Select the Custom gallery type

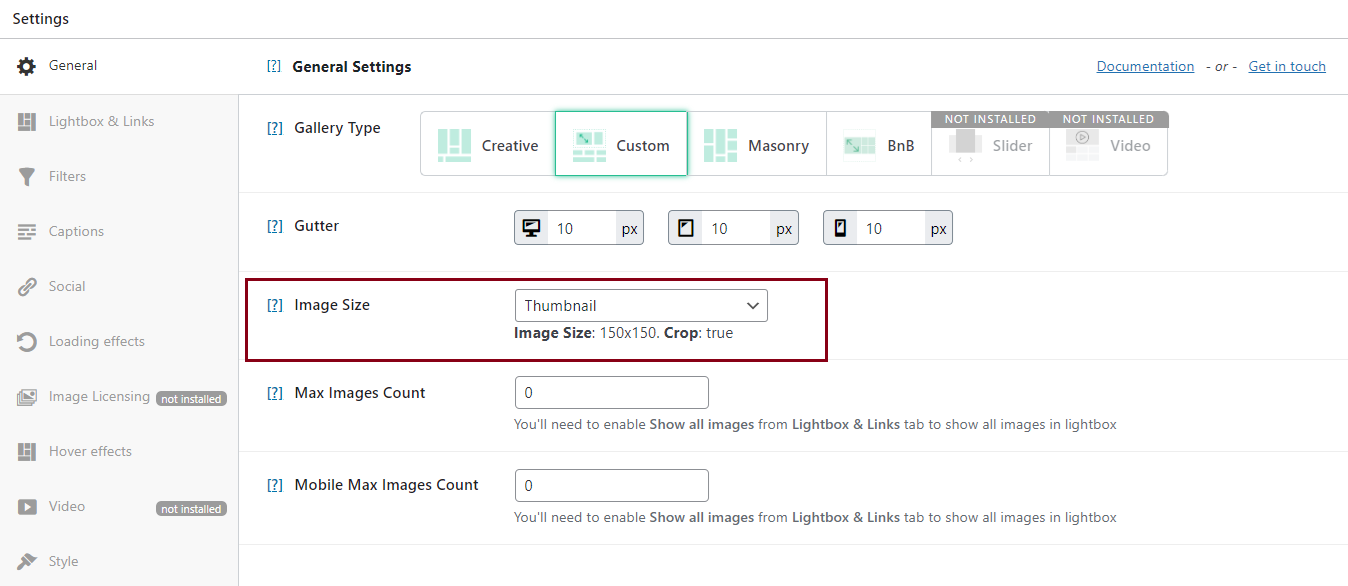[x=621, y=145]
